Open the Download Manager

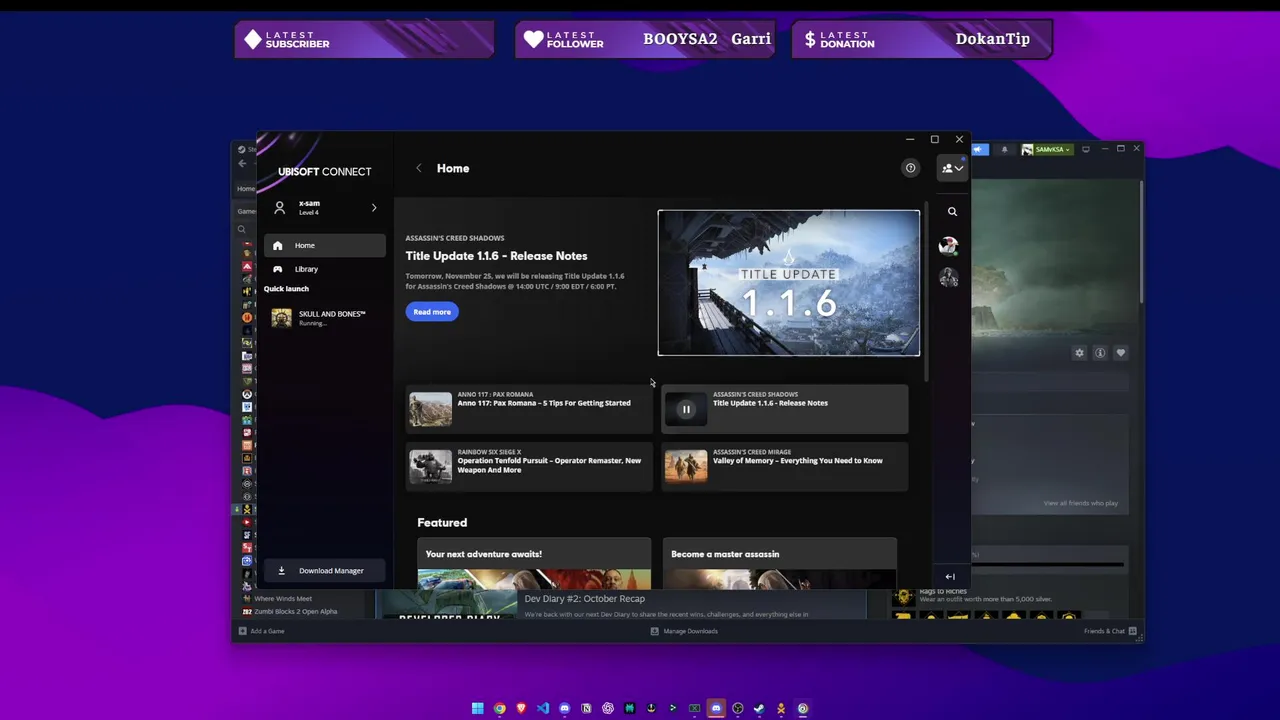pos(324,571)
